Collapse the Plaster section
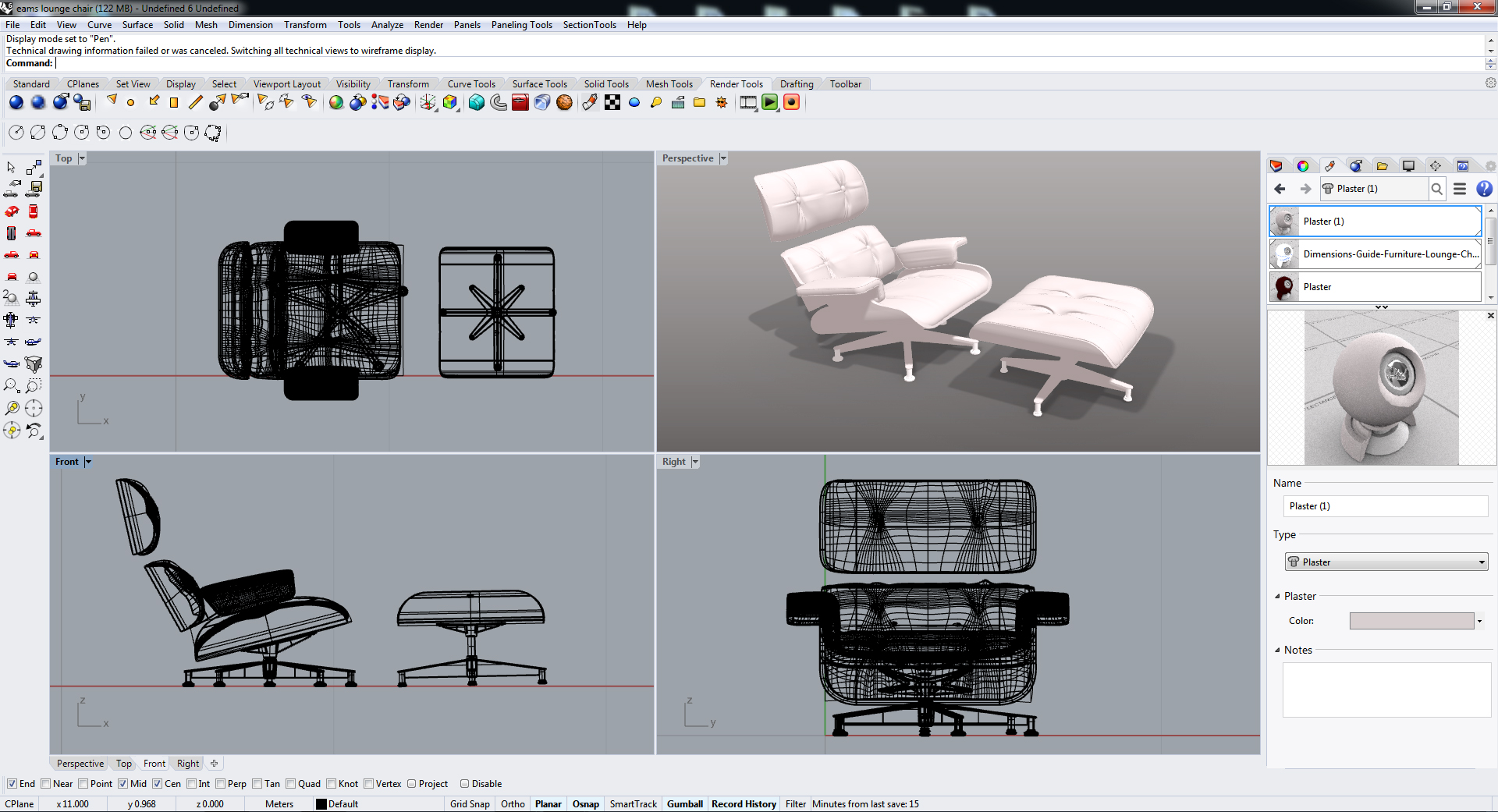Viewport: 1498px width, 812px height. coord(1277,597)
